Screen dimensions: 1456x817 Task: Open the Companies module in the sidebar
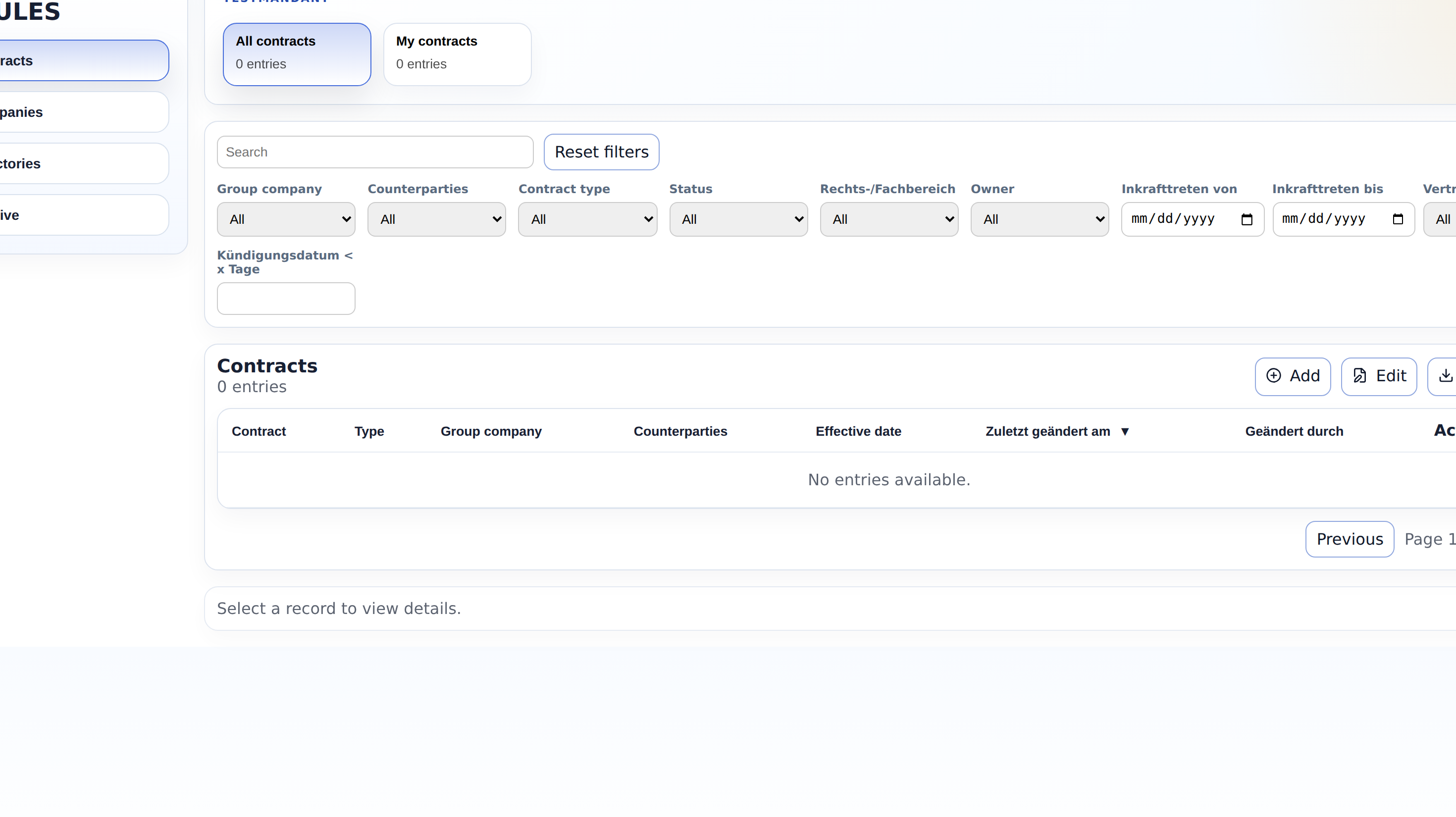(x=84, y=112)
